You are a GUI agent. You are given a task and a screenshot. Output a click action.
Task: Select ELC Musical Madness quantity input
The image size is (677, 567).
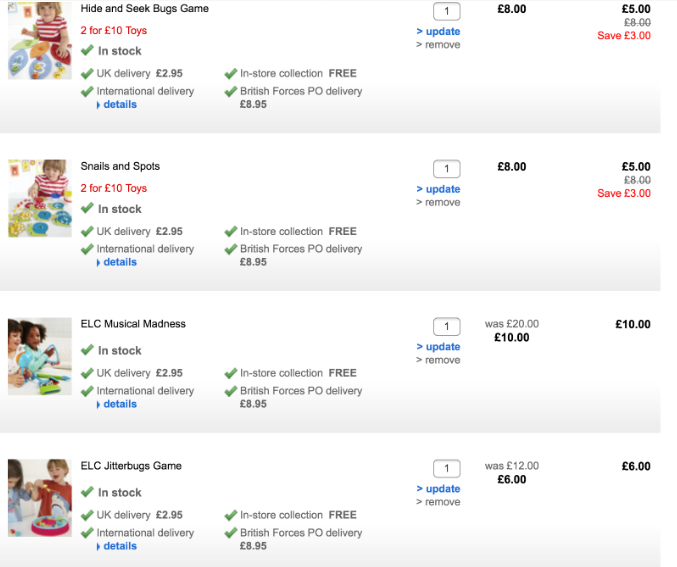point(446,327)
